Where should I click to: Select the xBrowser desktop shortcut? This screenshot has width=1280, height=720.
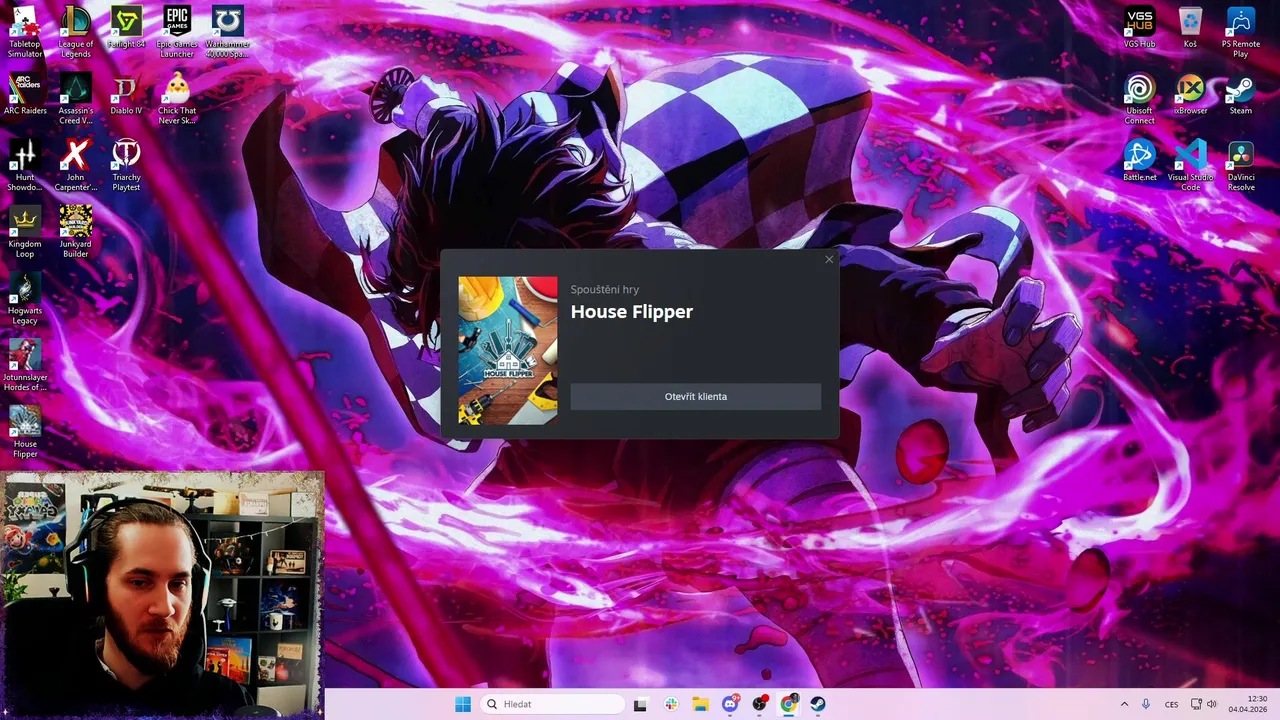coord(1190,94)
